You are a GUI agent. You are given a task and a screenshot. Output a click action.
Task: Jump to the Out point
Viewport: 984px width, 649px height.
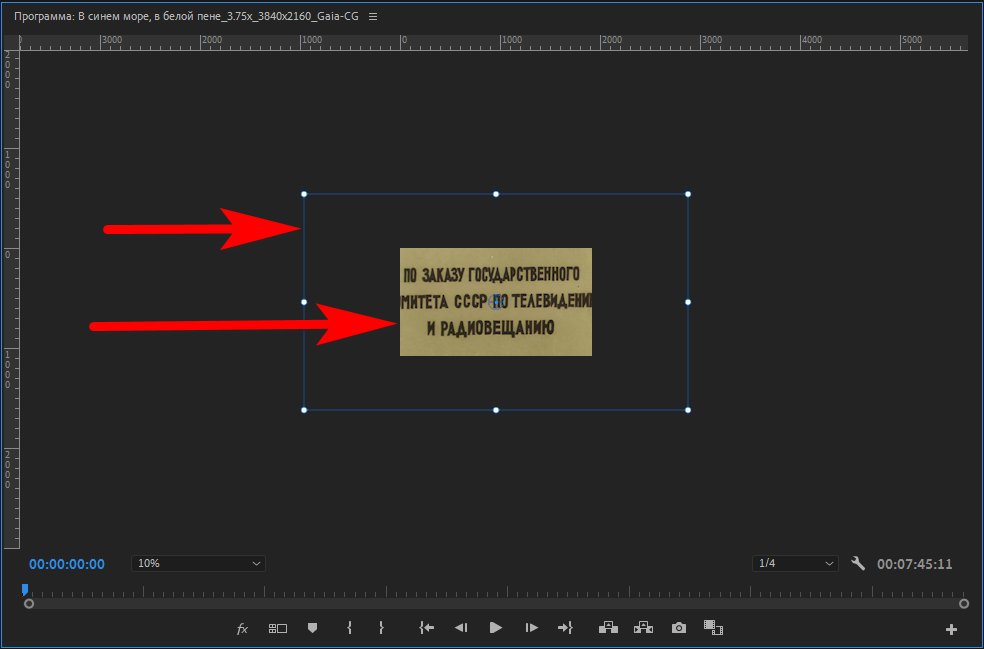point(565,628)
